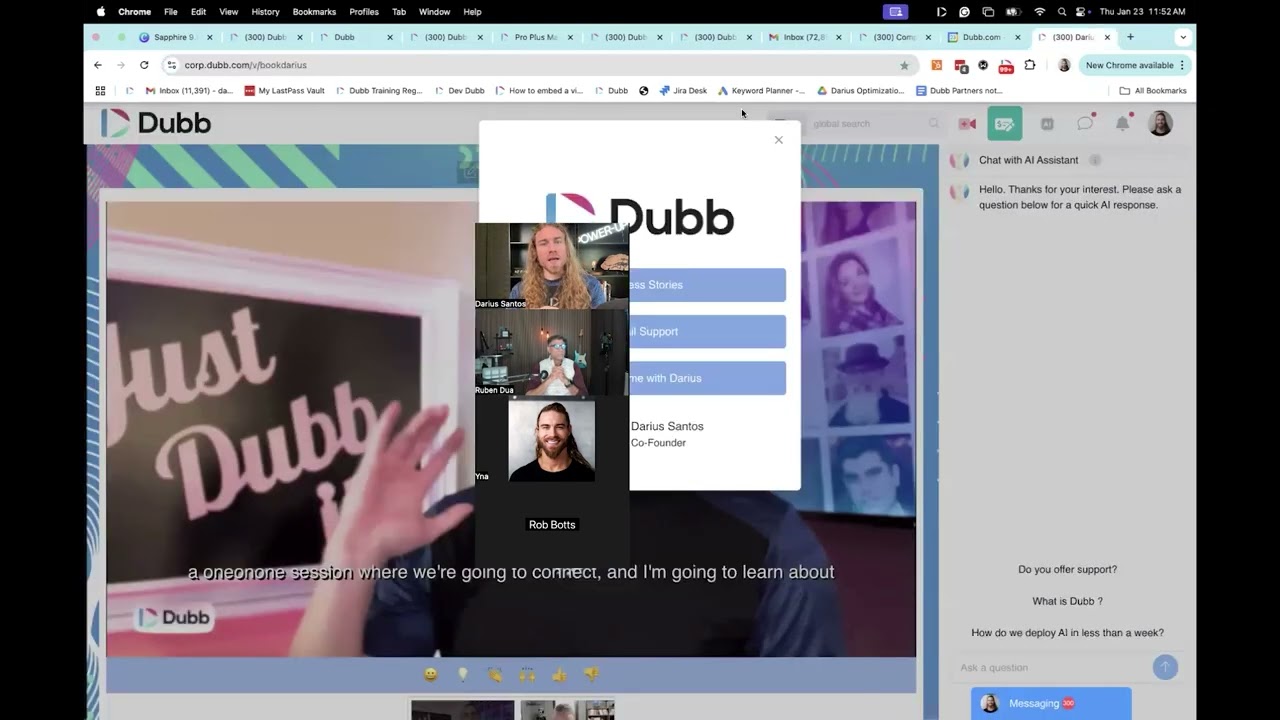Open the Apps grid in bookmarks bar
Viewport: 1280px width, 720px height.
pyautogui.click(x=100, y=90)
